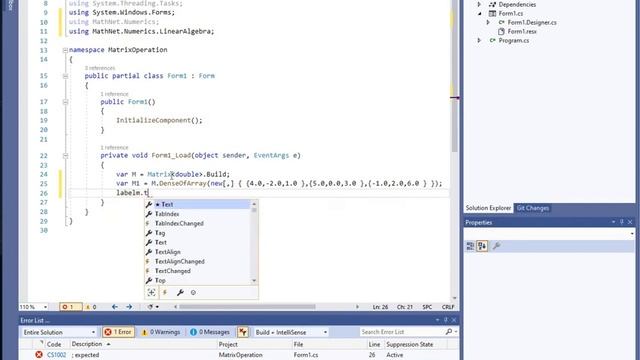
Task: Click the Search Error List field
Action: point(402,332)
